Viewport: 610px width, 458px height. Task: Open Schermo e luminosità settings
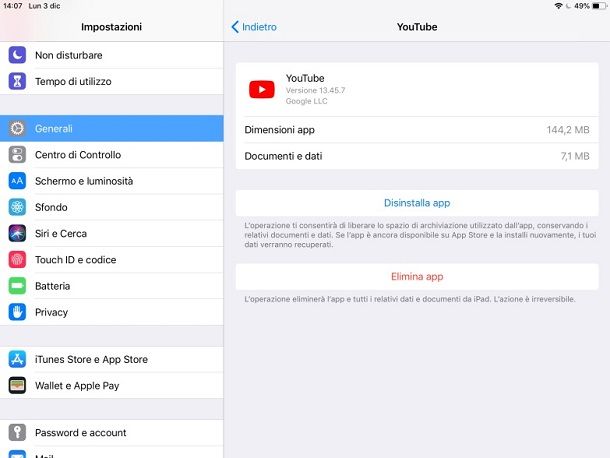112,181
